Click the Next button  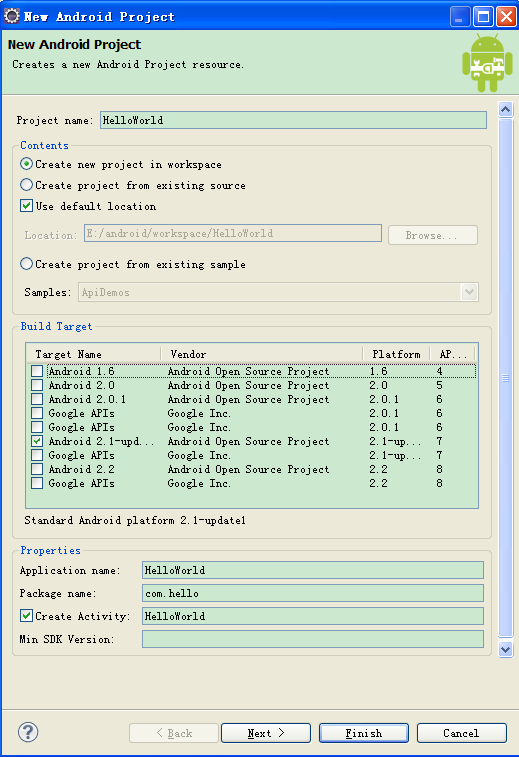[x=266, y=733]
